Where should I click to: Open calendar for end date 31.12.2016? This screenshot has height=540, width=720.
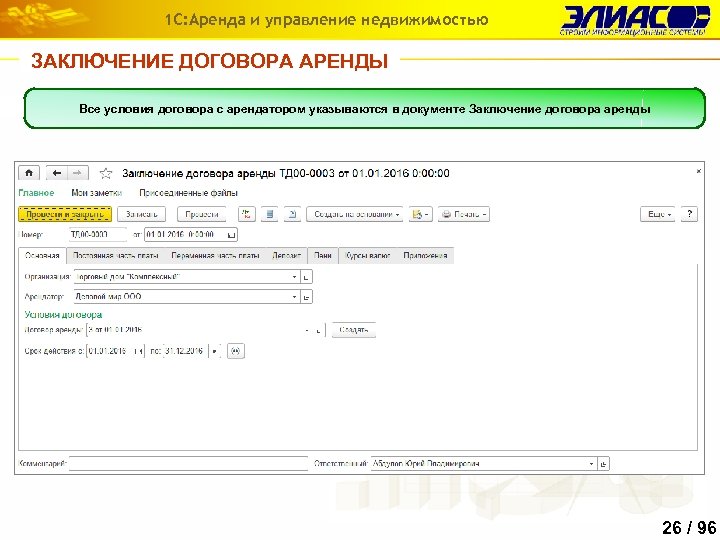tap(214, 351)
